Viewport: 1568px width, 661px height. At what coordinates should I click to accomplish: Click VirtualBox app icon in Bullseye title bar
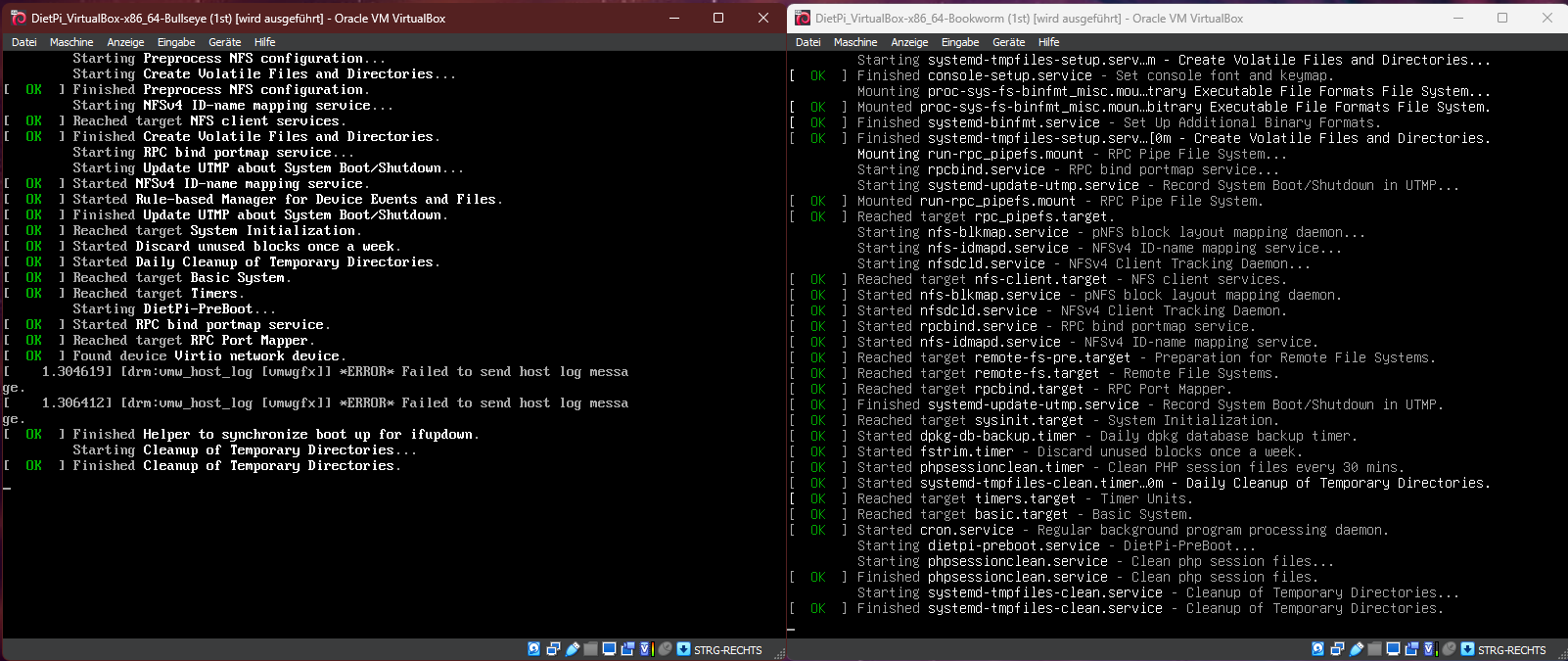pos(18,18)
